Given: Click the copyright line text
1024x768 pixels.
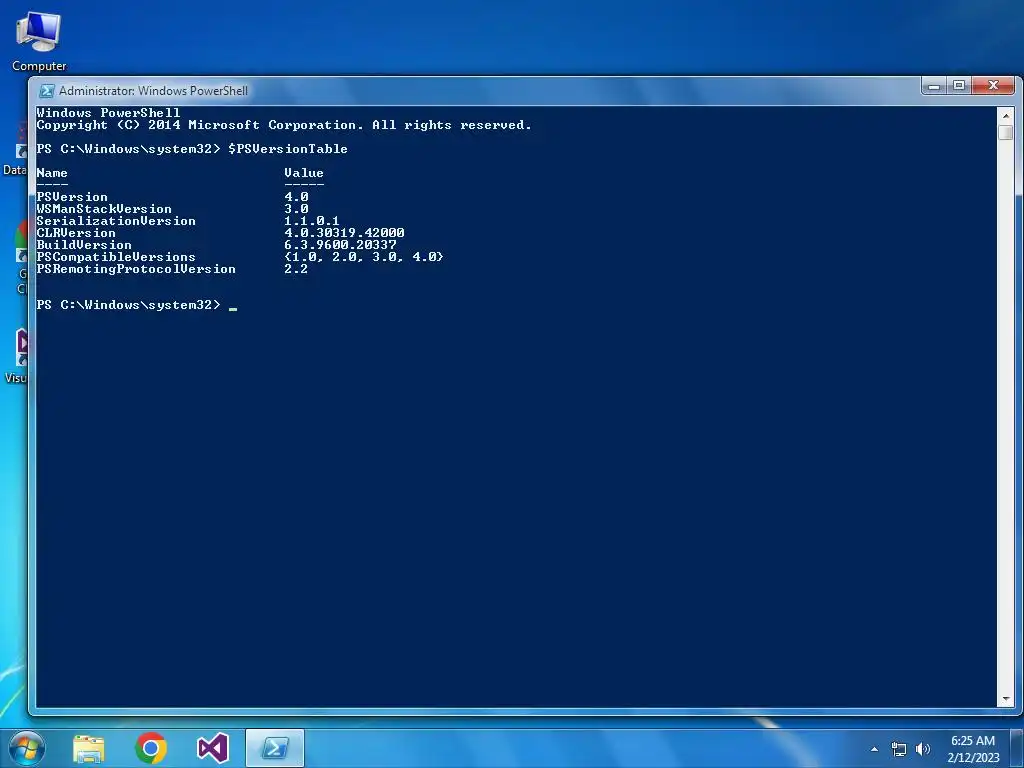Looking at the screenshot, I should click(x=284, y=125).
